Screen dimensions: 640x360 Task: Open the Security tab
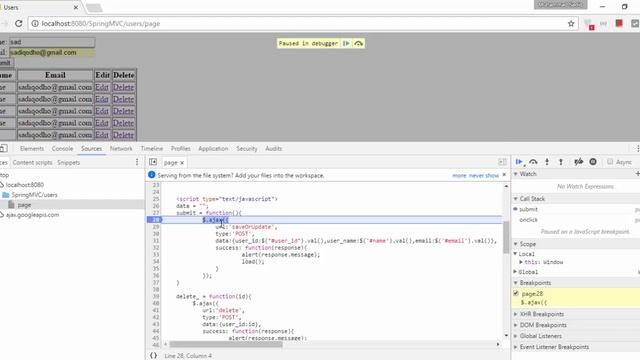pos(247,149)
